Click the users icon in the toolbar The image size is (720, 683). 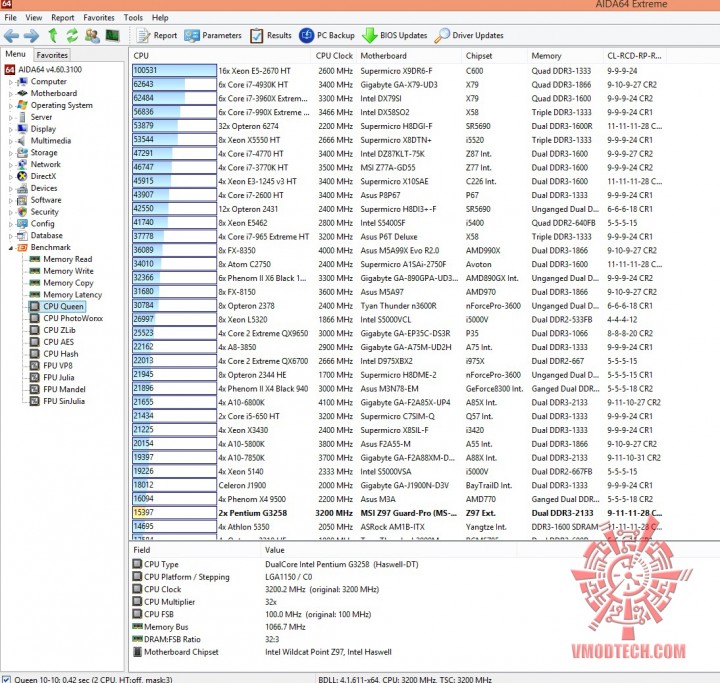point(92,35)
